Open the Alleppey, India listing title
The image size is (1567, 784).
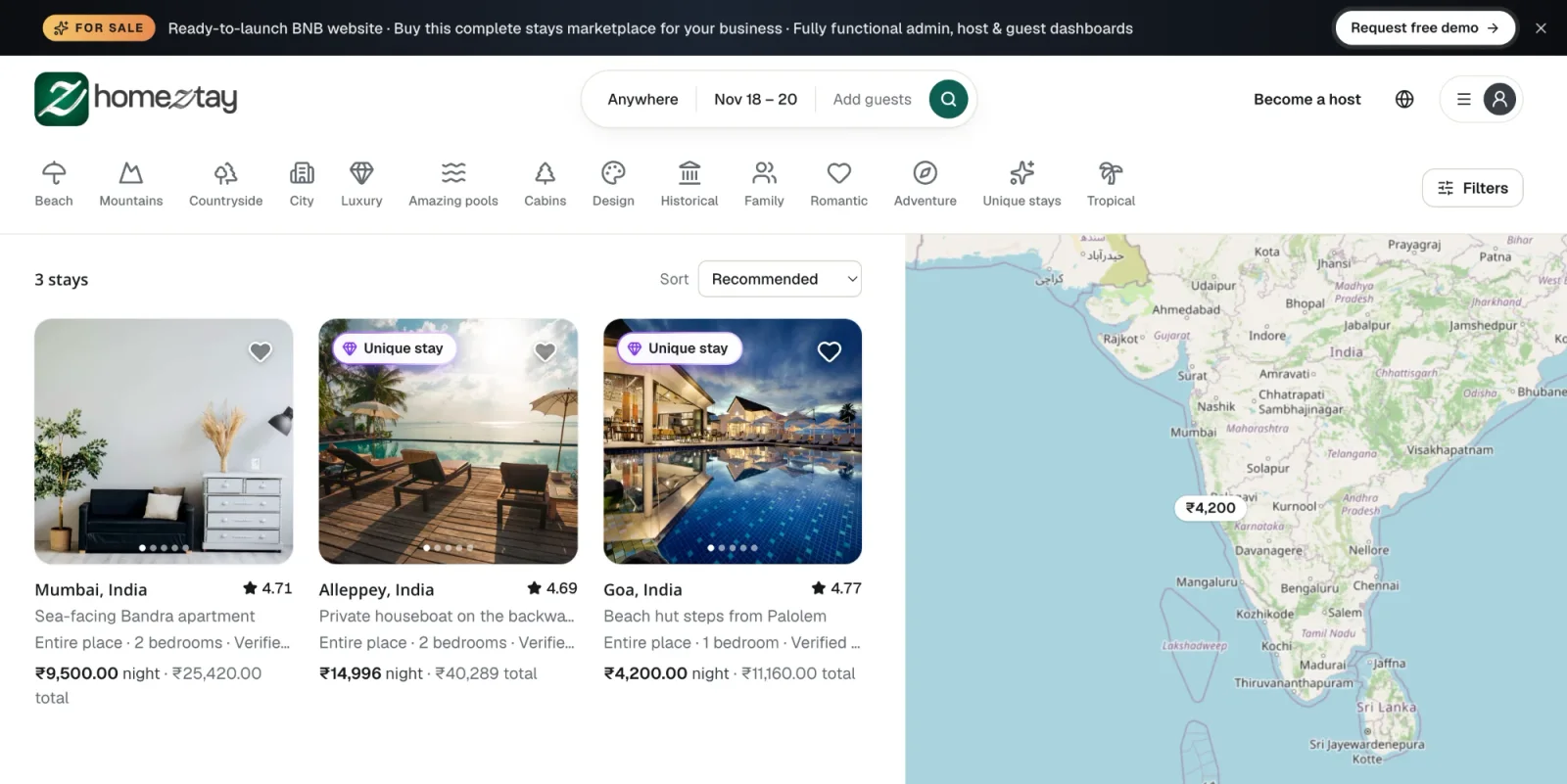(376, 589)
